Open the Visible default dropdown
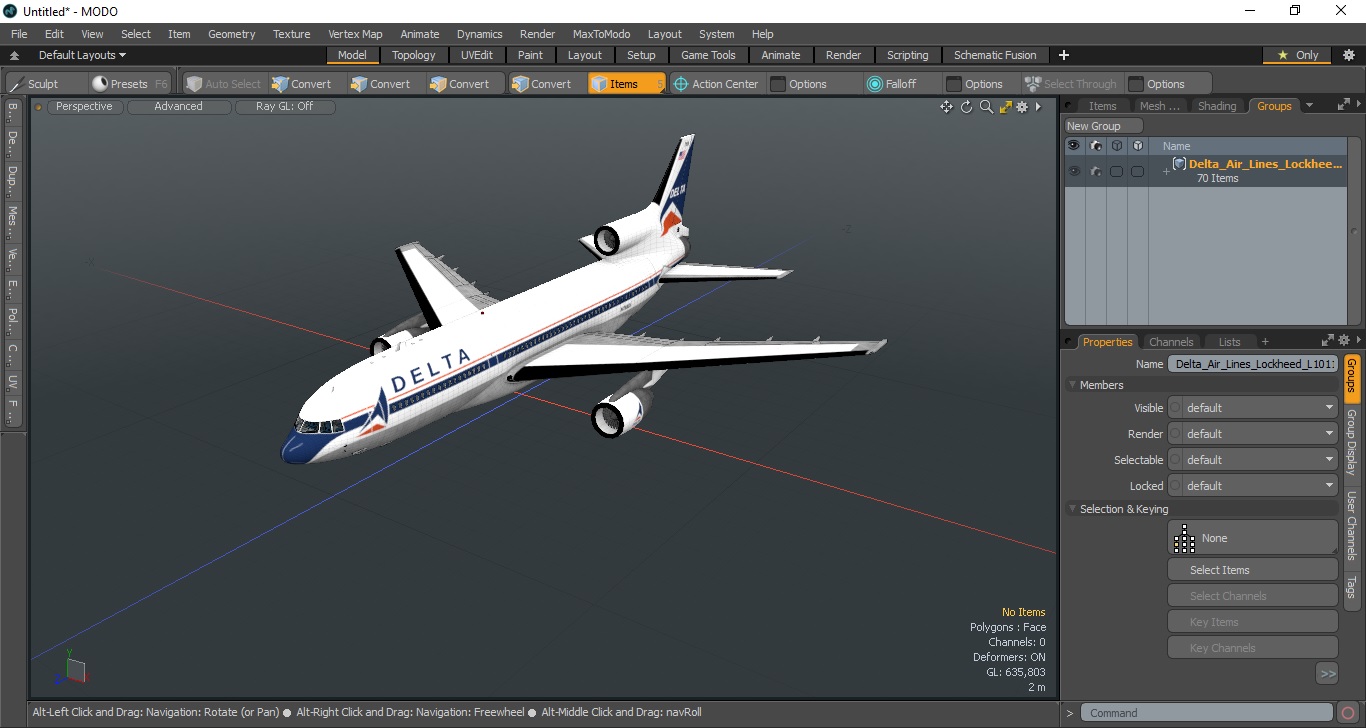 pos(1253,408)
